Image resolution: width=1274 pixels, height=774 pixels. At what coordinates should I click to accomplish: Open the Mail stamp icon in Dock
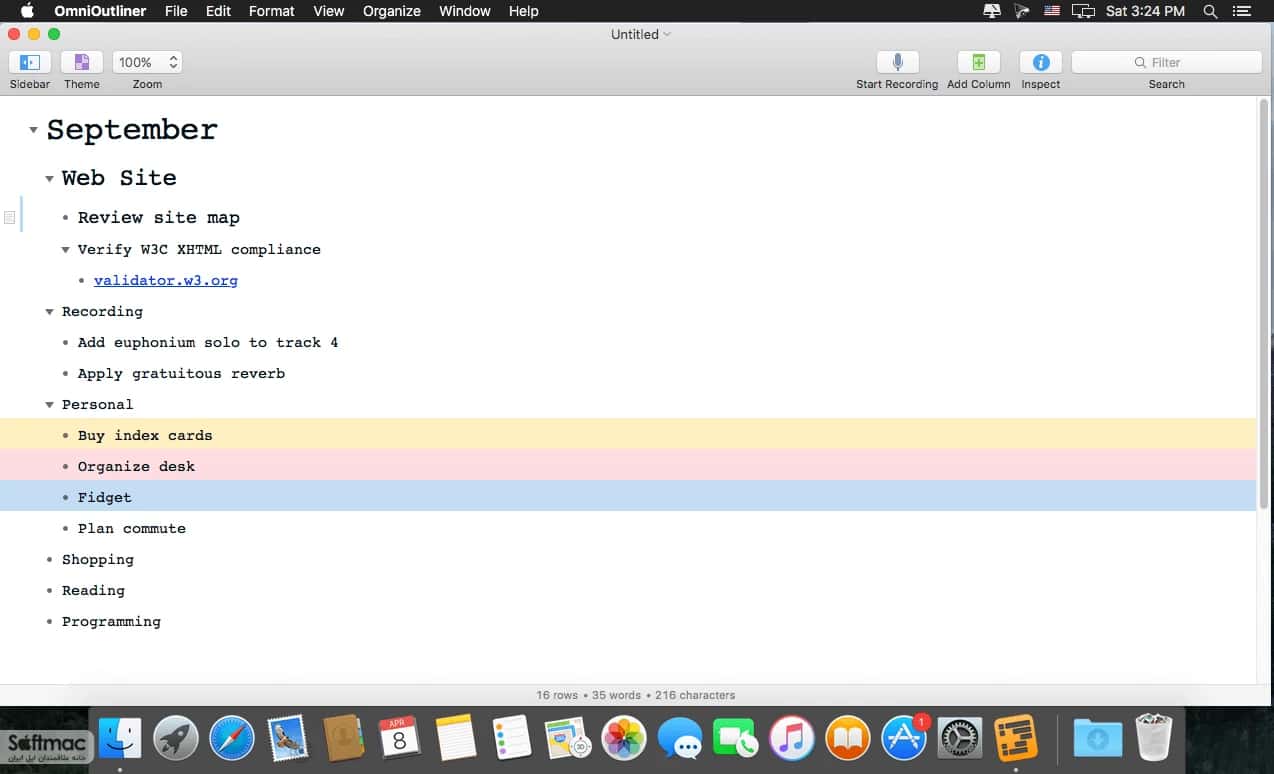288,739
